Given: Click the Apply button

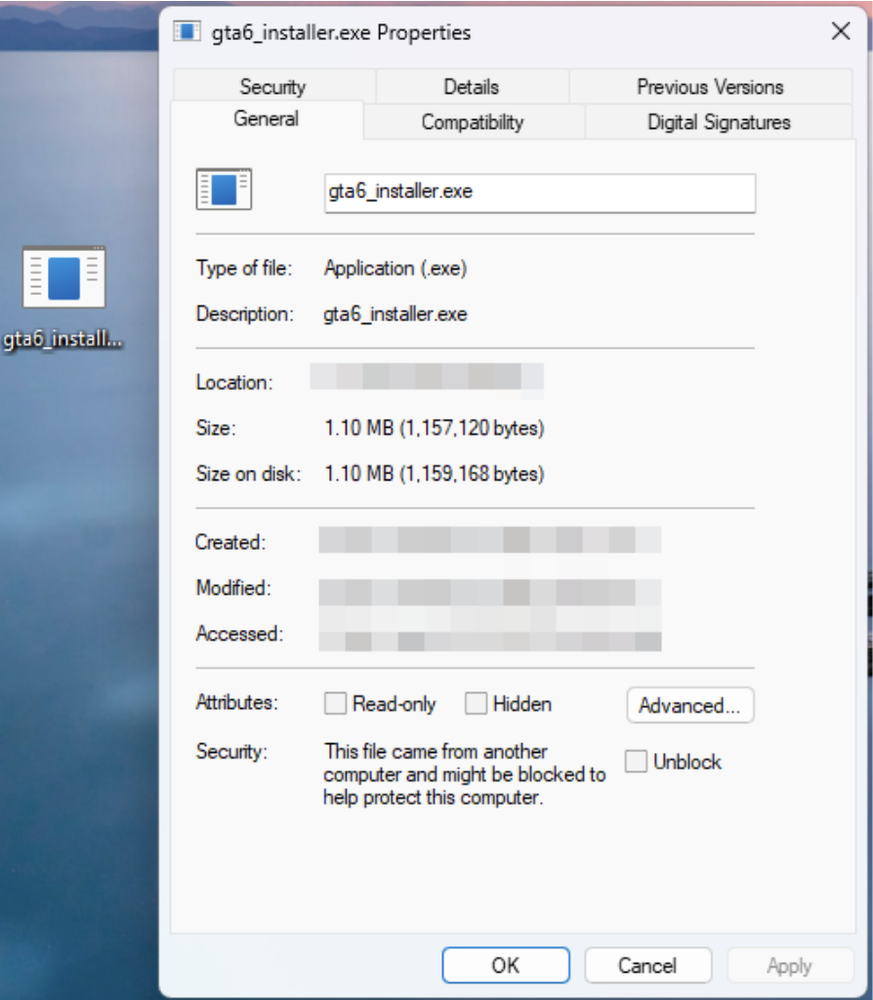Looking at the screenshot, I should pos(789,966).
